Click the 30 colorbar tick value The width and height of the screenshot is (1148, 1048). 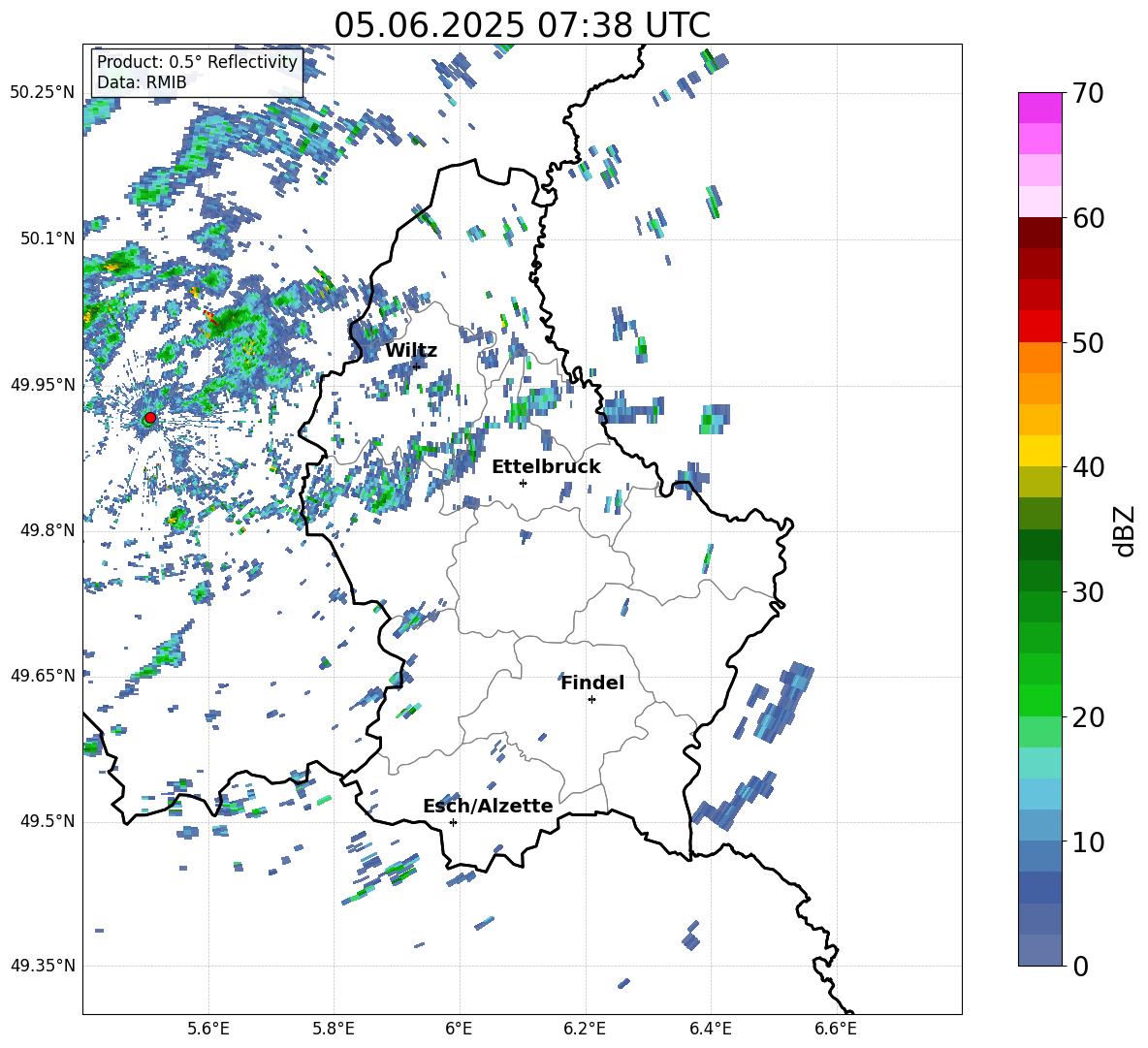(1088, 592)
